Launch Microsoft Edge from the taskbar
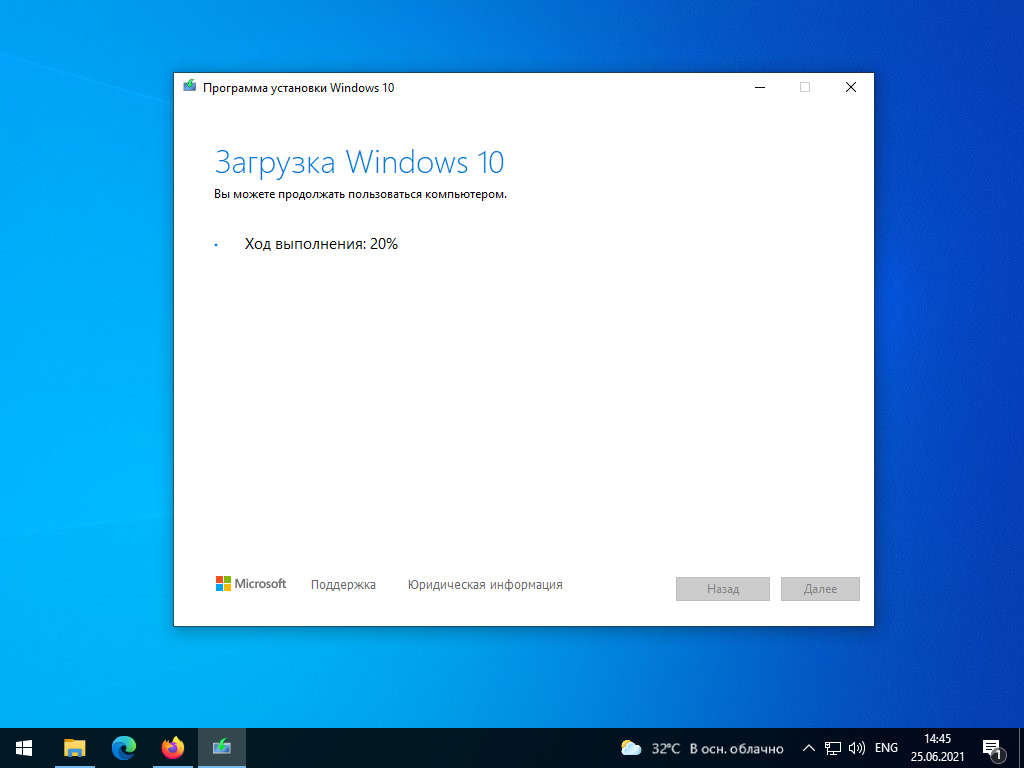This screenshot has width=1024, height=768. 123,748
